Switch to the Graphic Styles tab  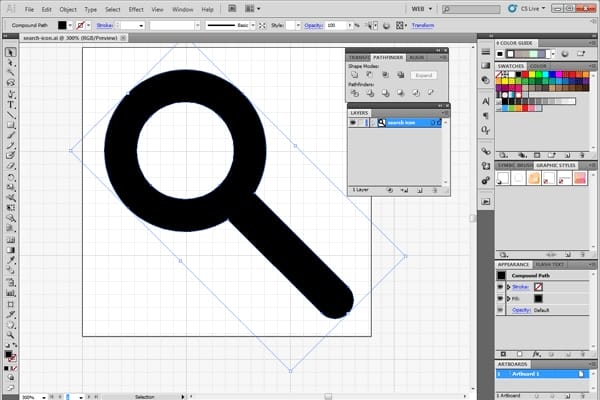pos(556,165)
